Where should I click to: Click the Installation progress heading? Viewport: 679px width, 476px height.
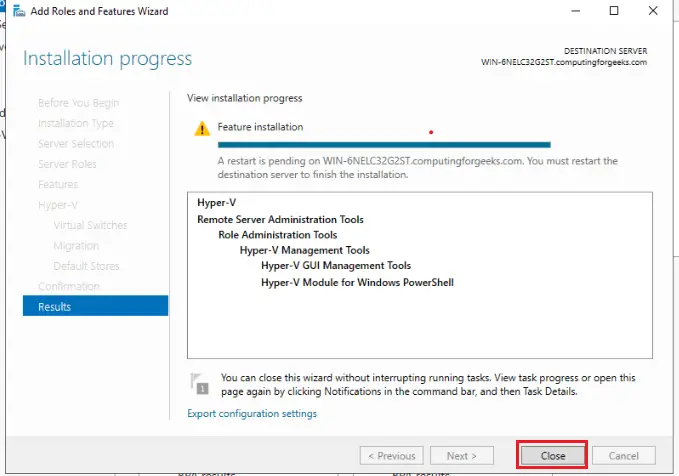tap(107, 58)
